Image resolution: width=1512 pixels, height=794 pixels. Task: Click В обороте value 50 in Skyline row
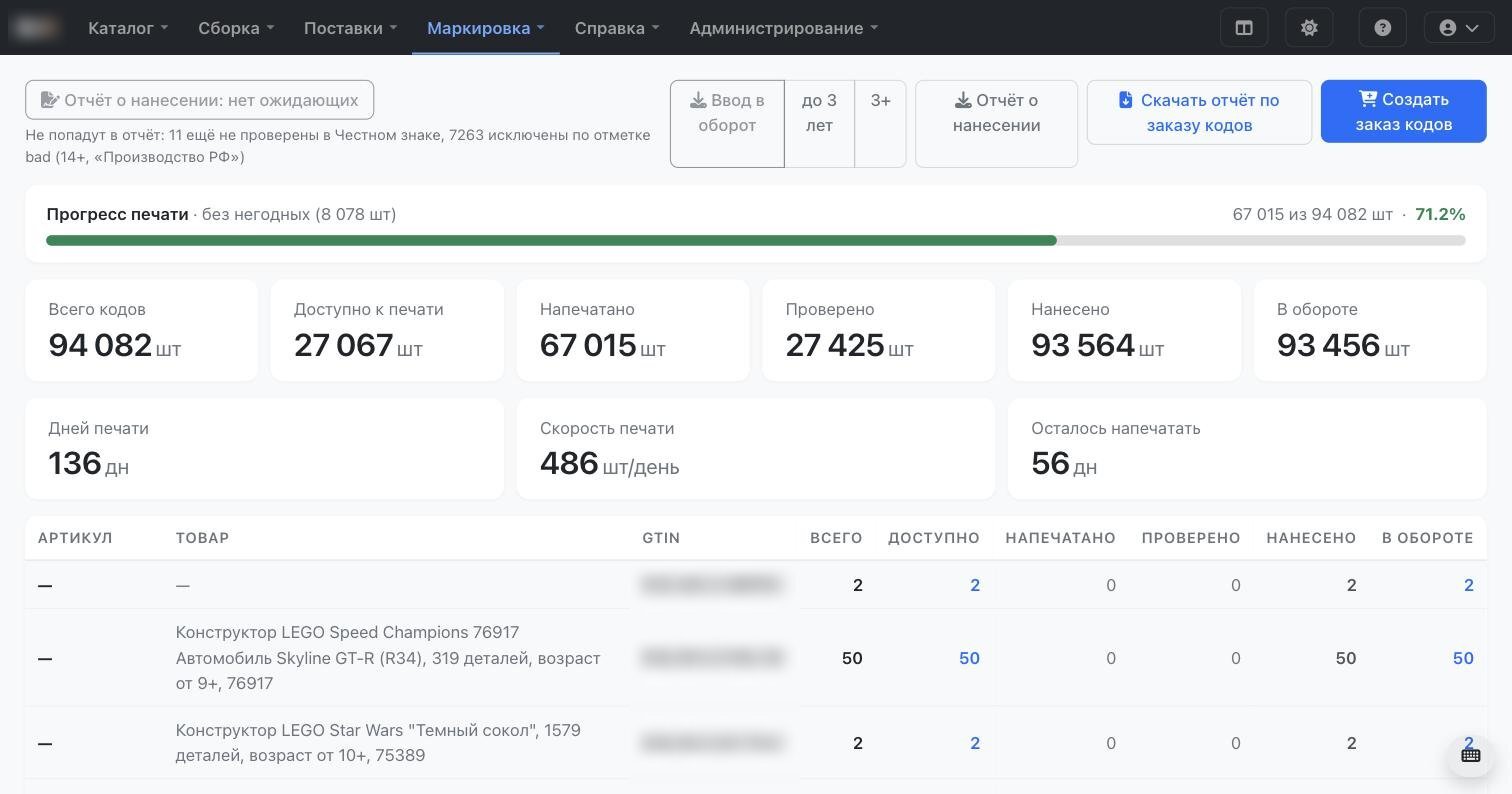click(x=1463, y=658)
